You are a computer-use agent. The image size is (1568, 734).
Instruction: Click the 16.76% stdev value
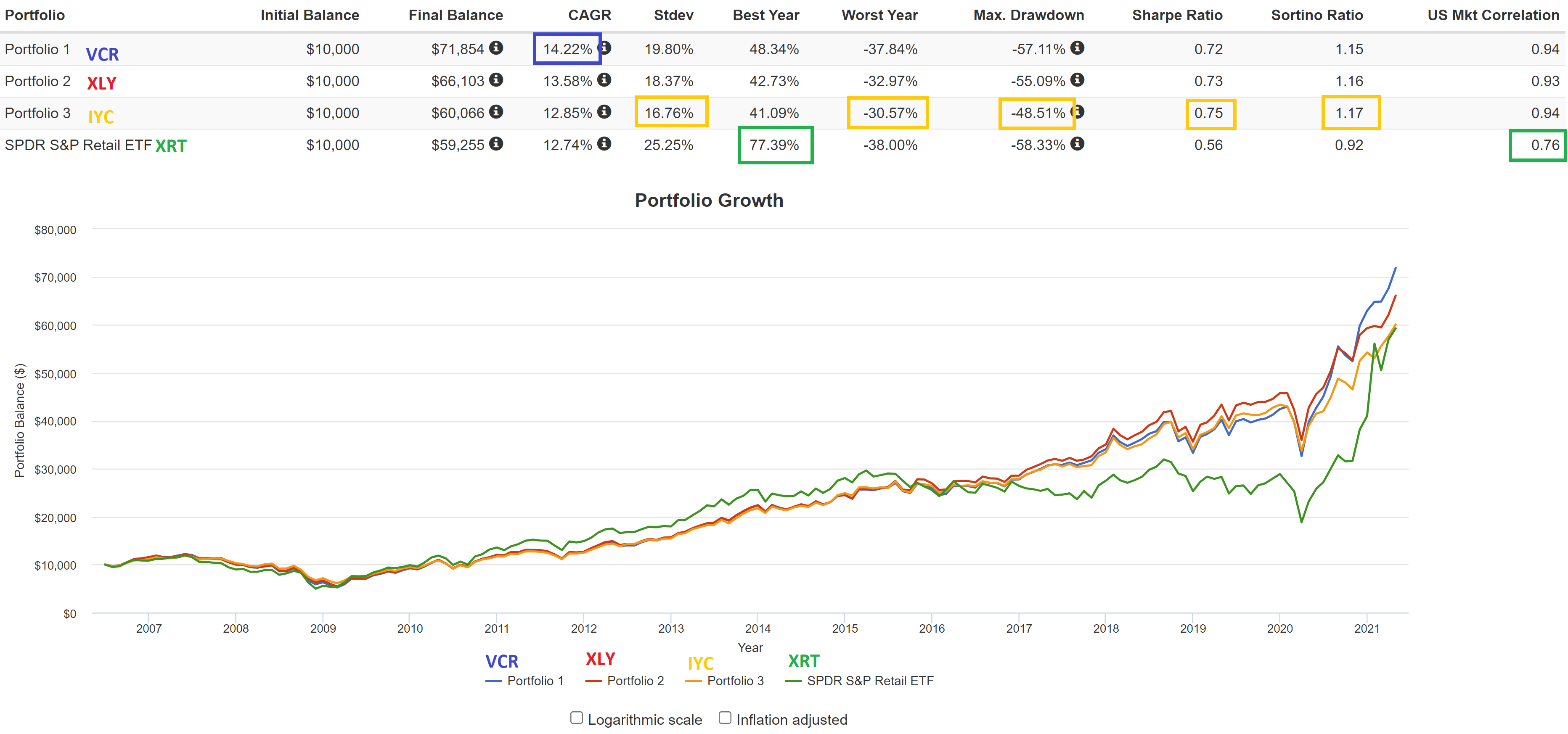click(x=668, y=113)
